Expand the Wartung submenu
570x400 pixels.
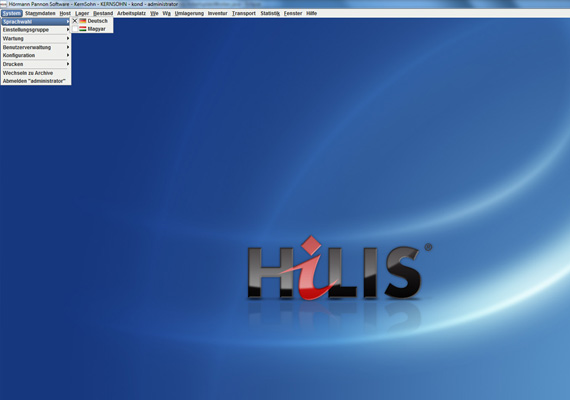(x=36, y=39)
